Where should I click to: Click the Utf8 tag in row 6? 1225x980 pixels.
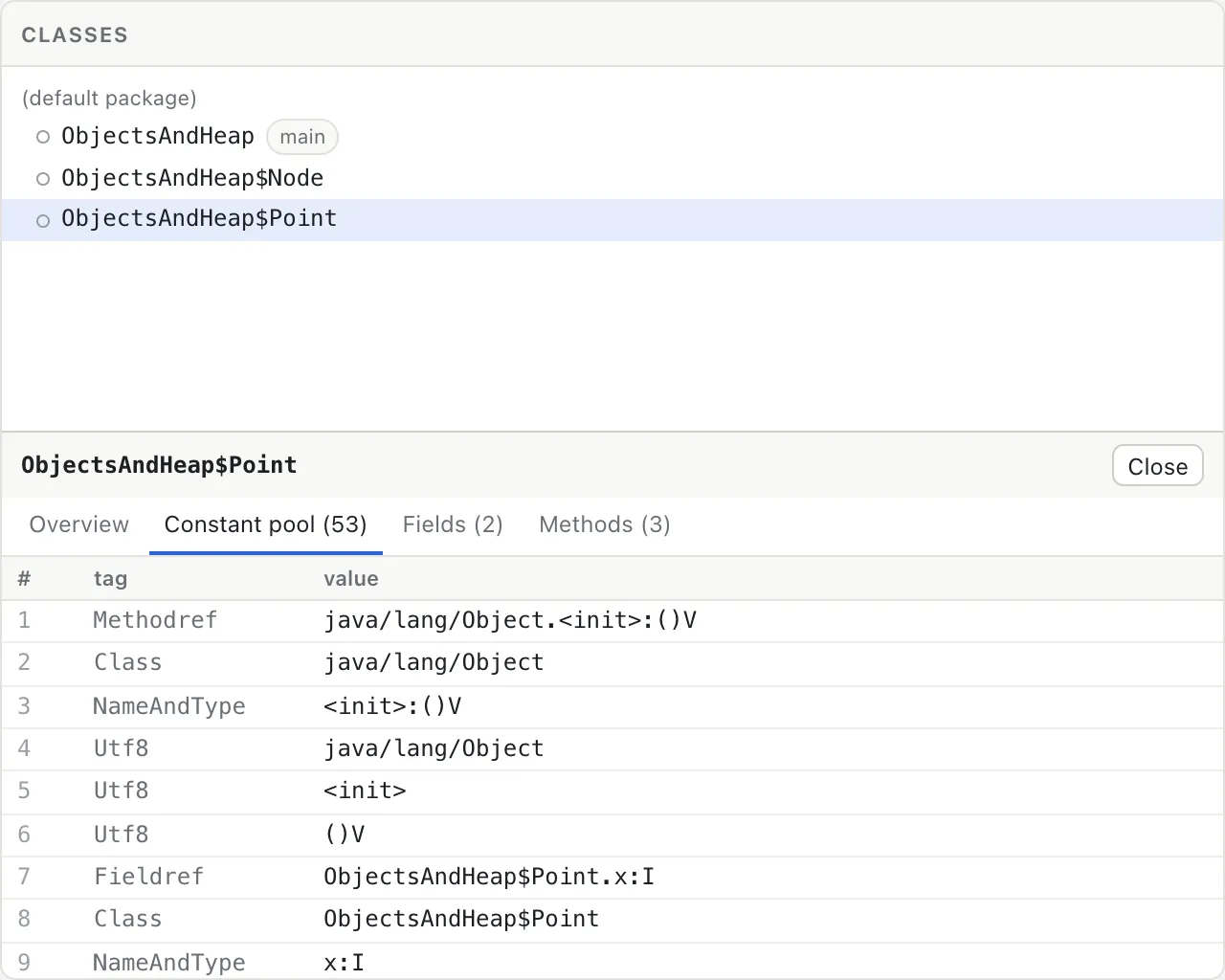click(x=121, y=835)
